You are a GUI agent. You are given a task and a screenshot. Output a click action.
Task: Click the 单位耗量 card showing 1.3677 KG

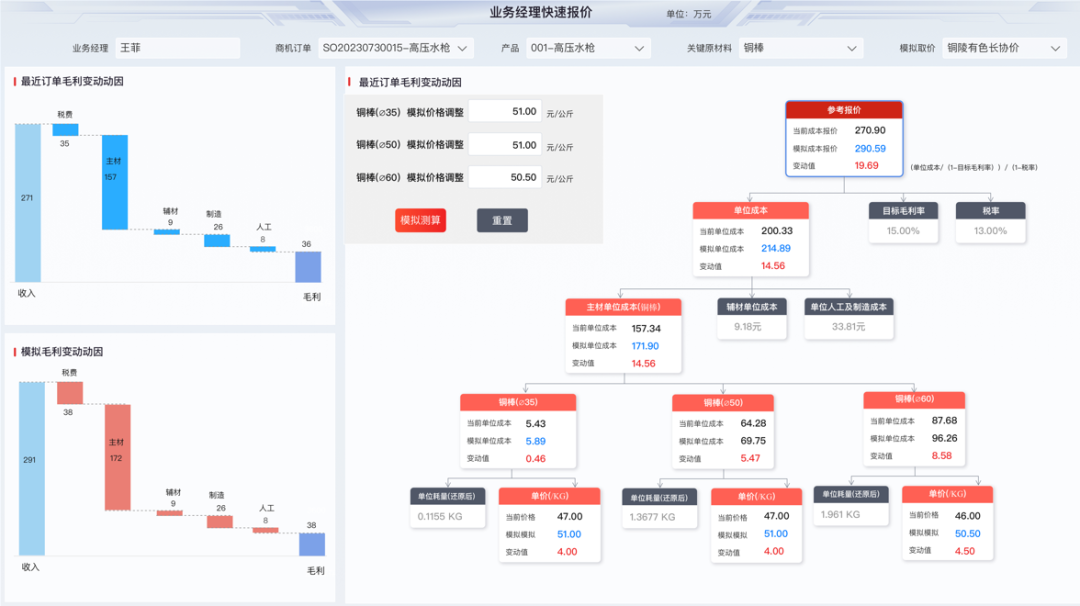coord(659,509)
